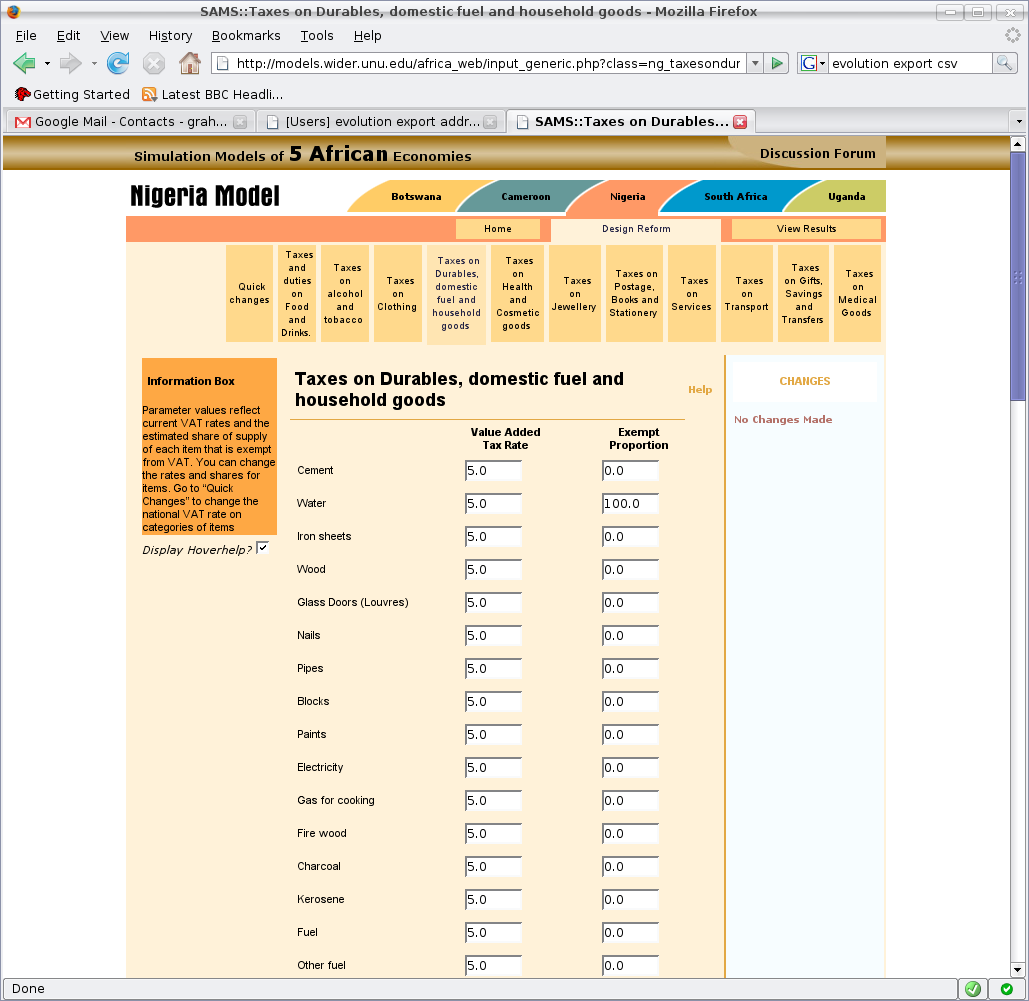Switch to the South Africa country tab
1029x1001 pixels.
735,197
